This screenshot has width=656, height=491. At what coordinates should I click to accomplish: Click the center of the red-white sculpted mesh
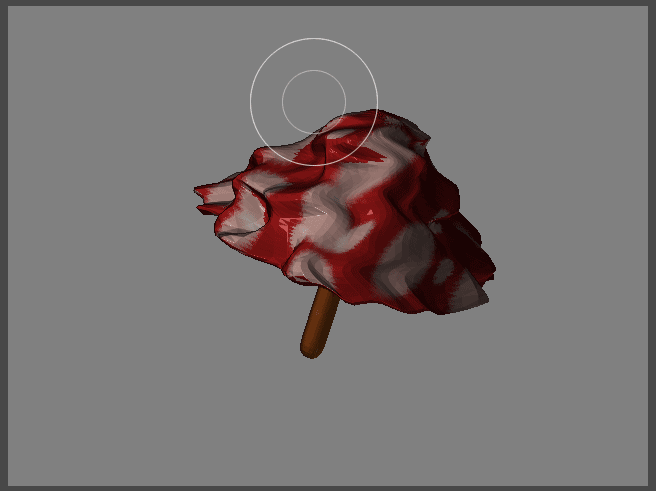point(350,215)
